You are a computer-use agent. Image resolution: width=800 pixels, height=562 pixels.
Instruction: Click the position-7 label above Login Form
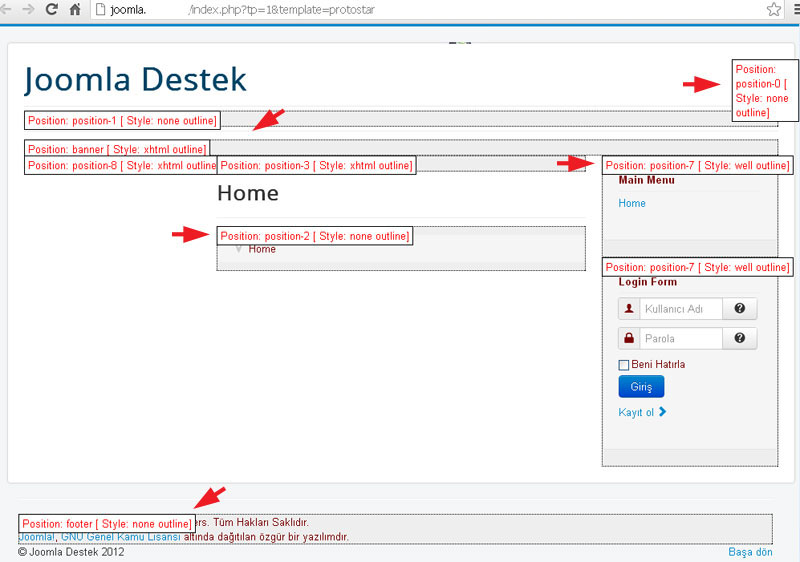697,267
